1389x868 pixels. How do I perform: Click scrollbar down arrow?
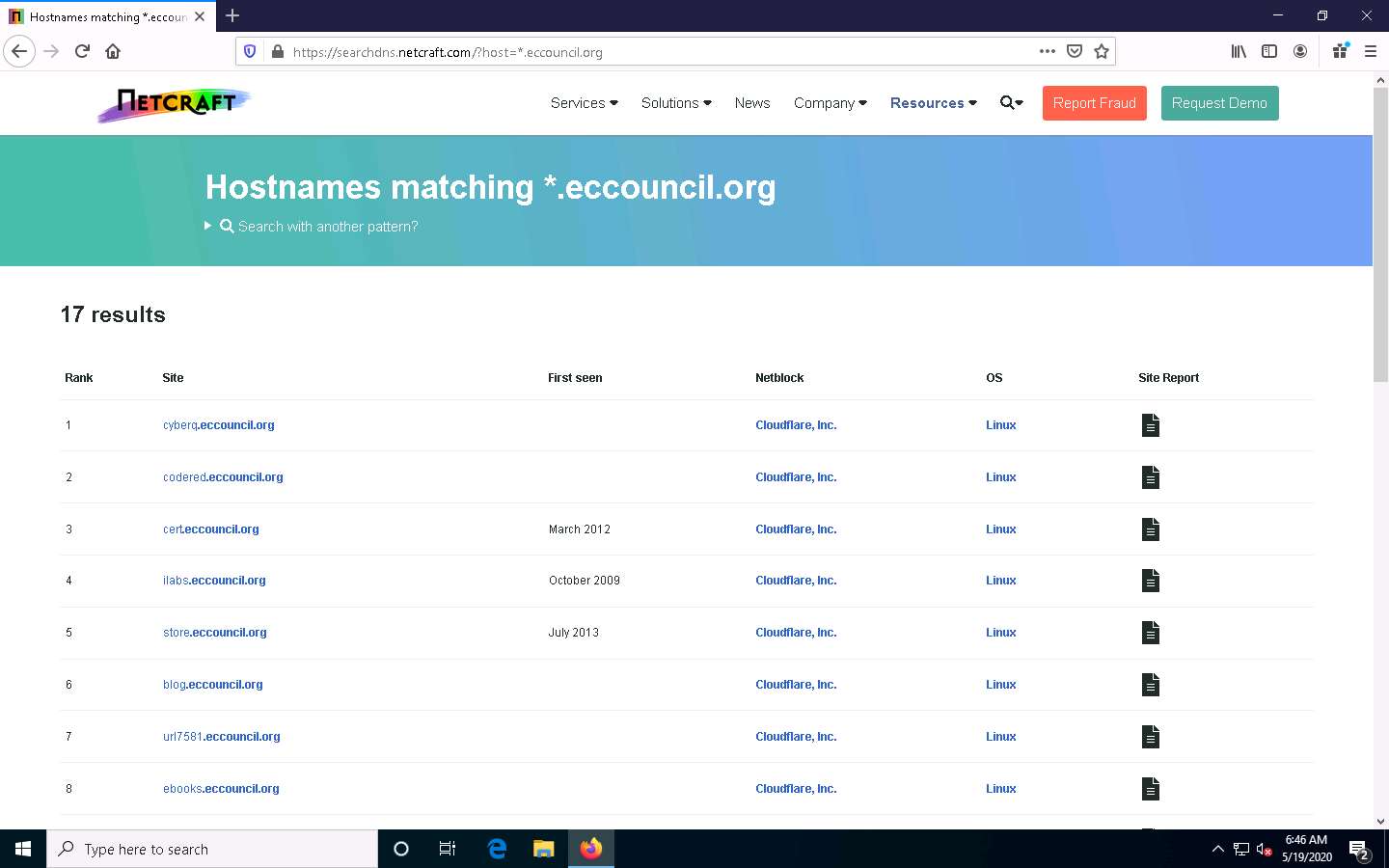(1380, 821)
